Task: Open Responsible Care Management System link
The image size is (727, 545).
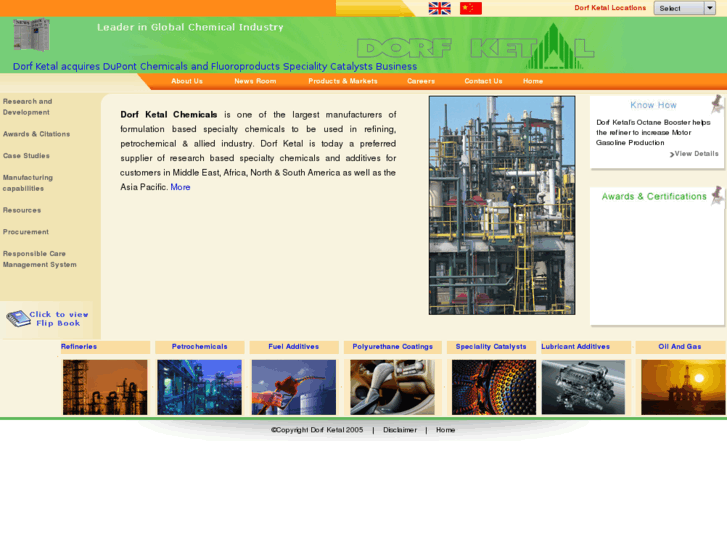Action: tap(39, 259)
